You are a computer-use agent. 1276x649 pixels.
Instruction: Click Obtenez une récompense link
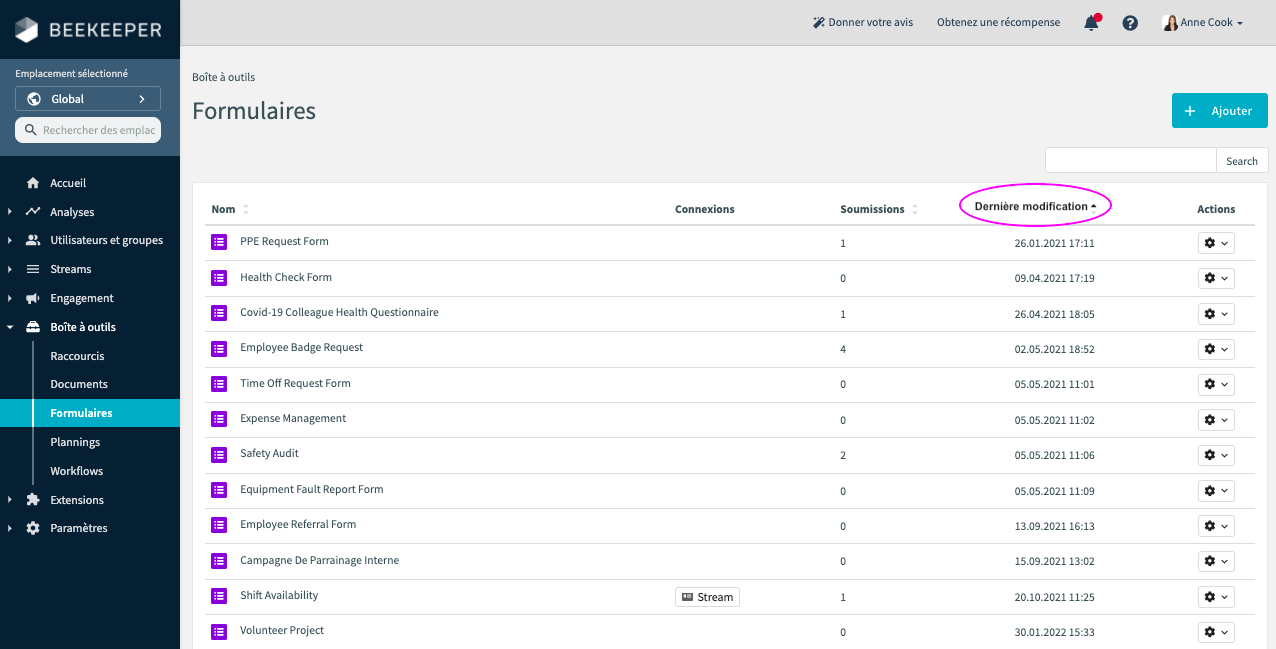(998, 22)
